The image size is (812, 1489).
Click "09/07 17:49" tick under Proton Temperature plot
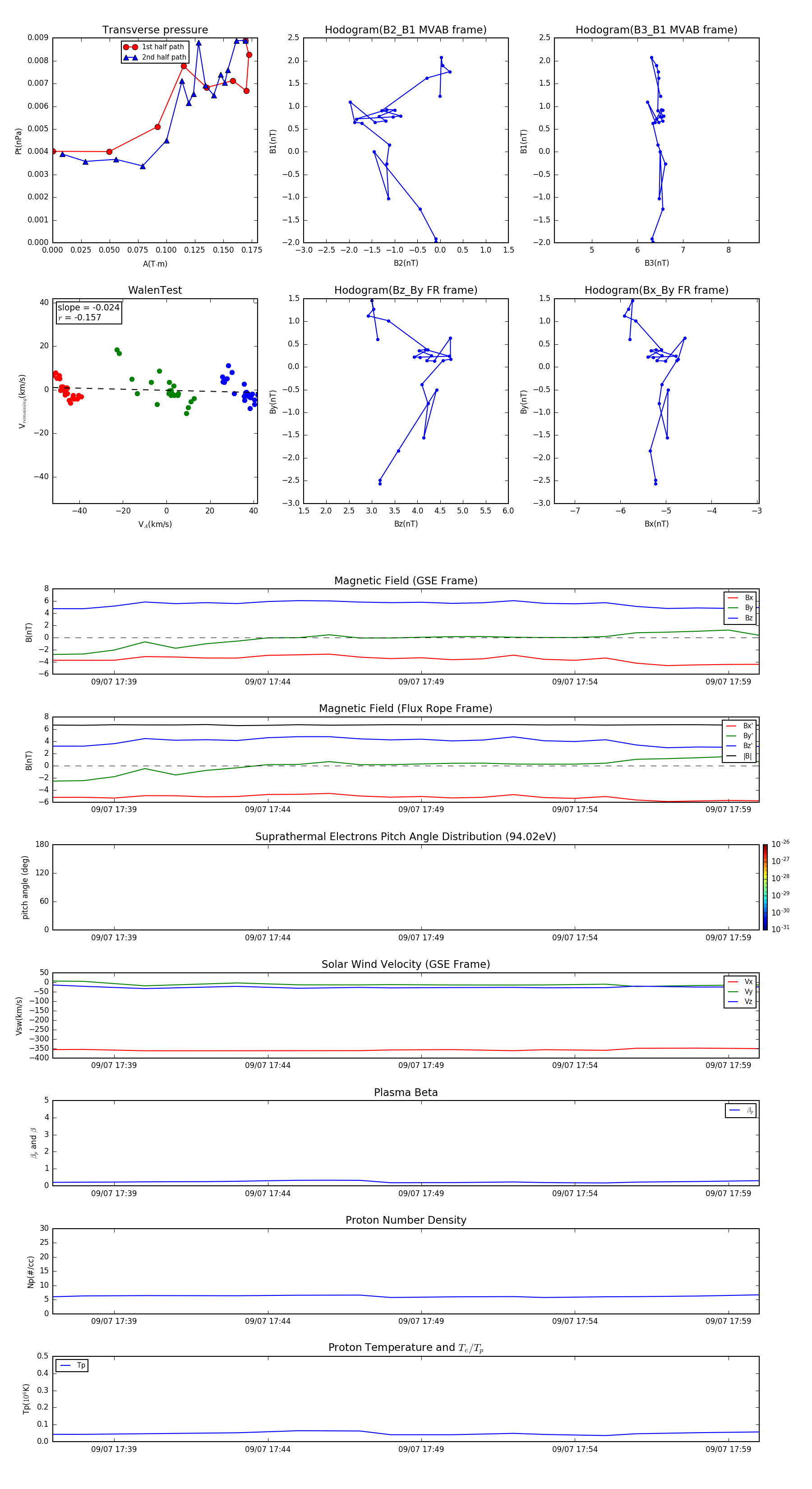[x=421, y=1449]
